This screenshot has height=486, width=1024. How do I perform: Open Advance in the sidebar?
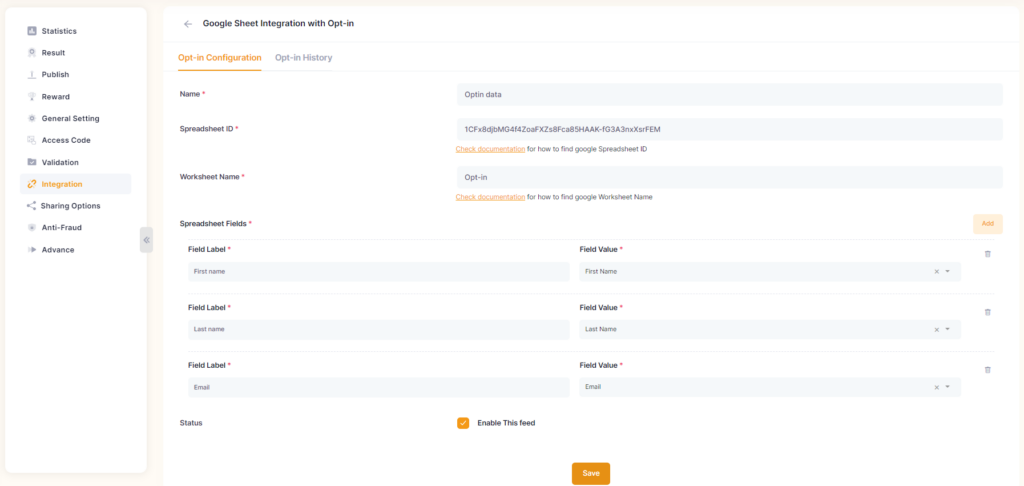coord(58,250)
